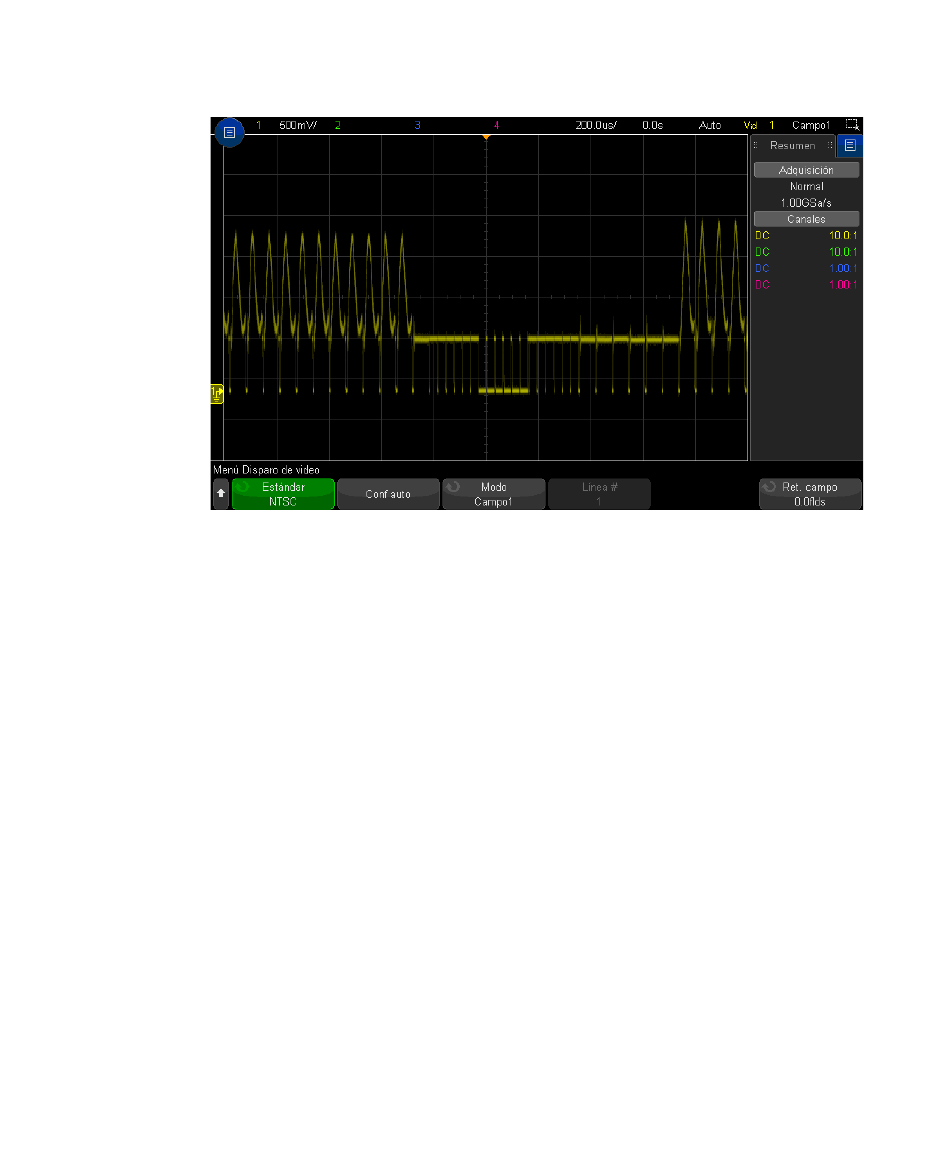Image resolution: width=950 pixels, height=1165 pixels.
Task: Click the Conf auto button
Action: pos(388,494)
